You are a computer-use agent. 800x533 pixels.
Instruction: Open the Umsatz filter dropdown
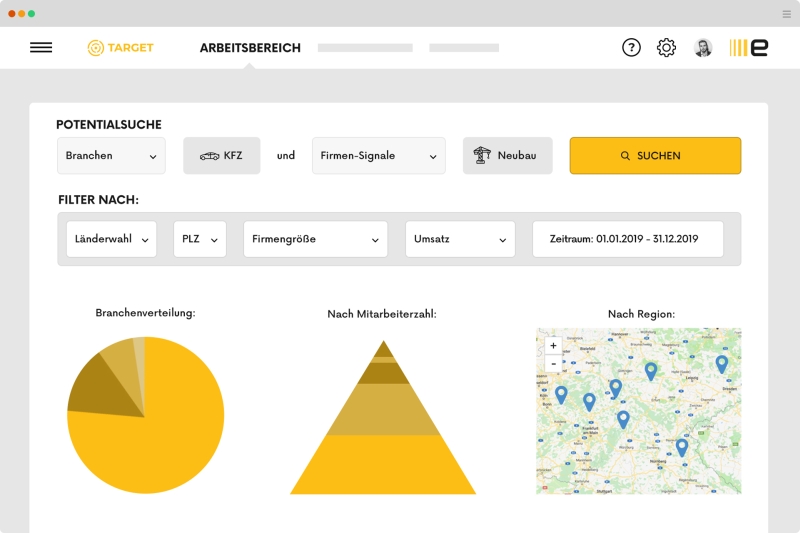[x=460, y=240]
